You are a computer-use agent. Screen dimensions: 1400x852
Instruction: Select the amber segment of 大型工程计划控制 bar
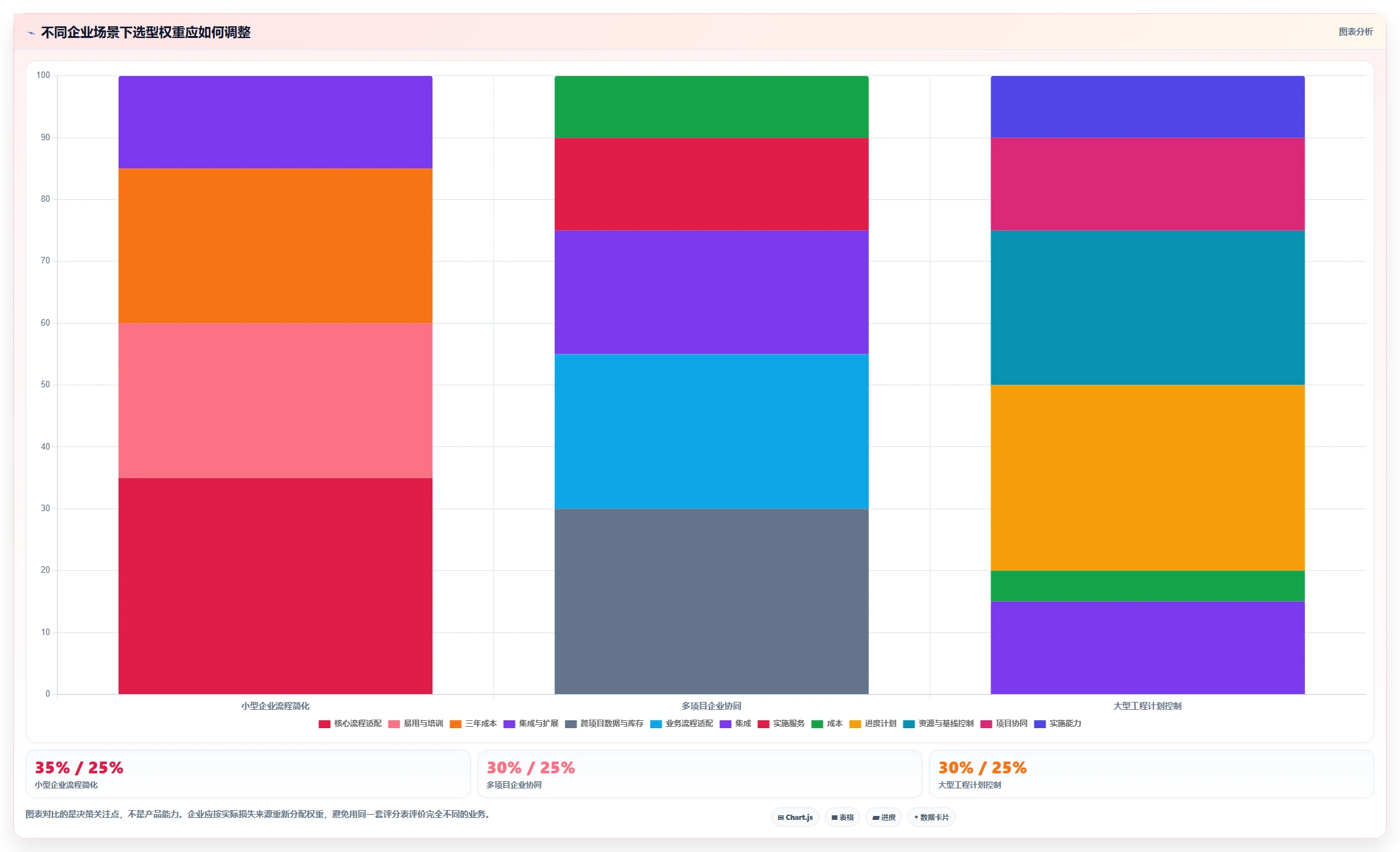point(1148,477)
